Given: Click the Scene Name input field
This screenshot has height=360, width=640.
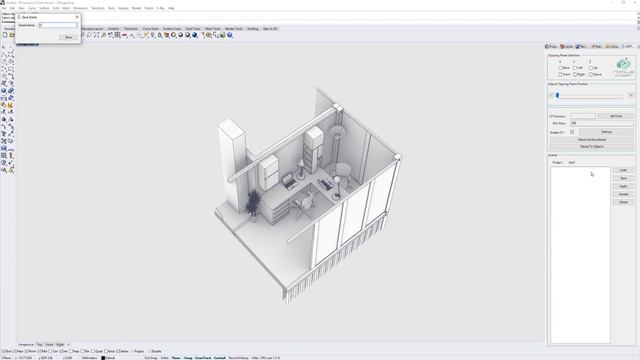Looking at the screenshot, I should pyautogui.click(x=58, y=25).
